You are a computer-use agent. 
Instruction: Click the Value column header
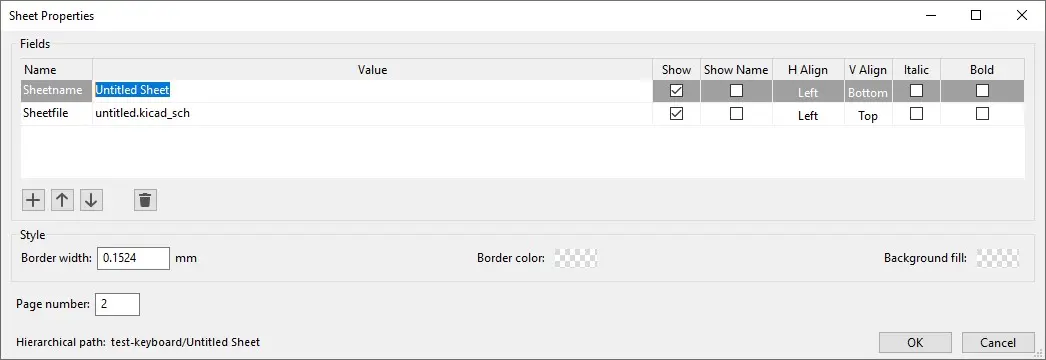tap(372, 69)
